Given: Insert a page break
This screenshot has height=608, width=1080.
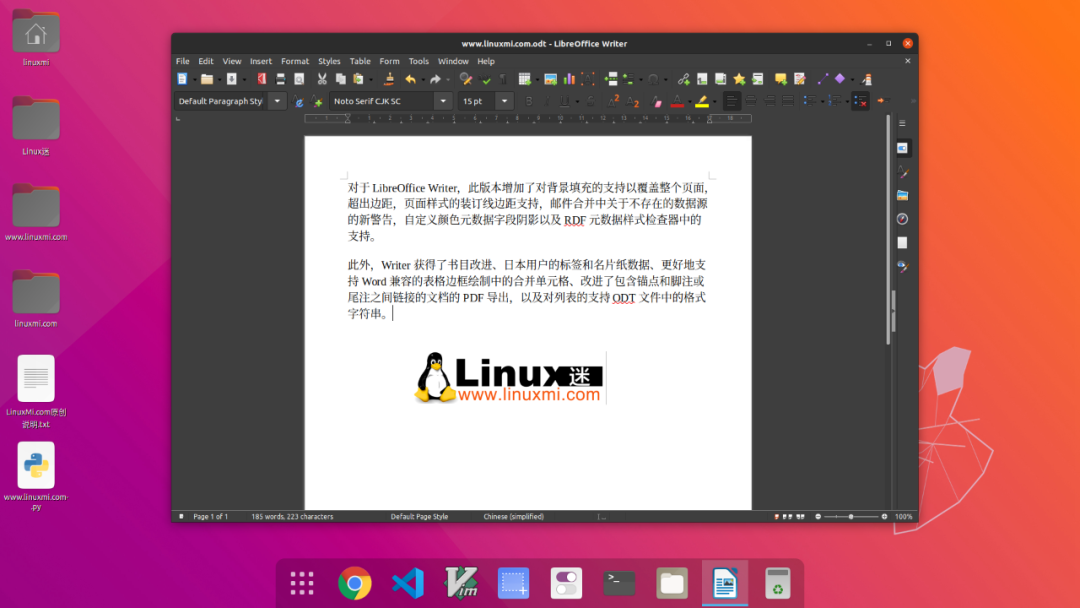Looking at the screenshot, I should (x=611, y=79).
